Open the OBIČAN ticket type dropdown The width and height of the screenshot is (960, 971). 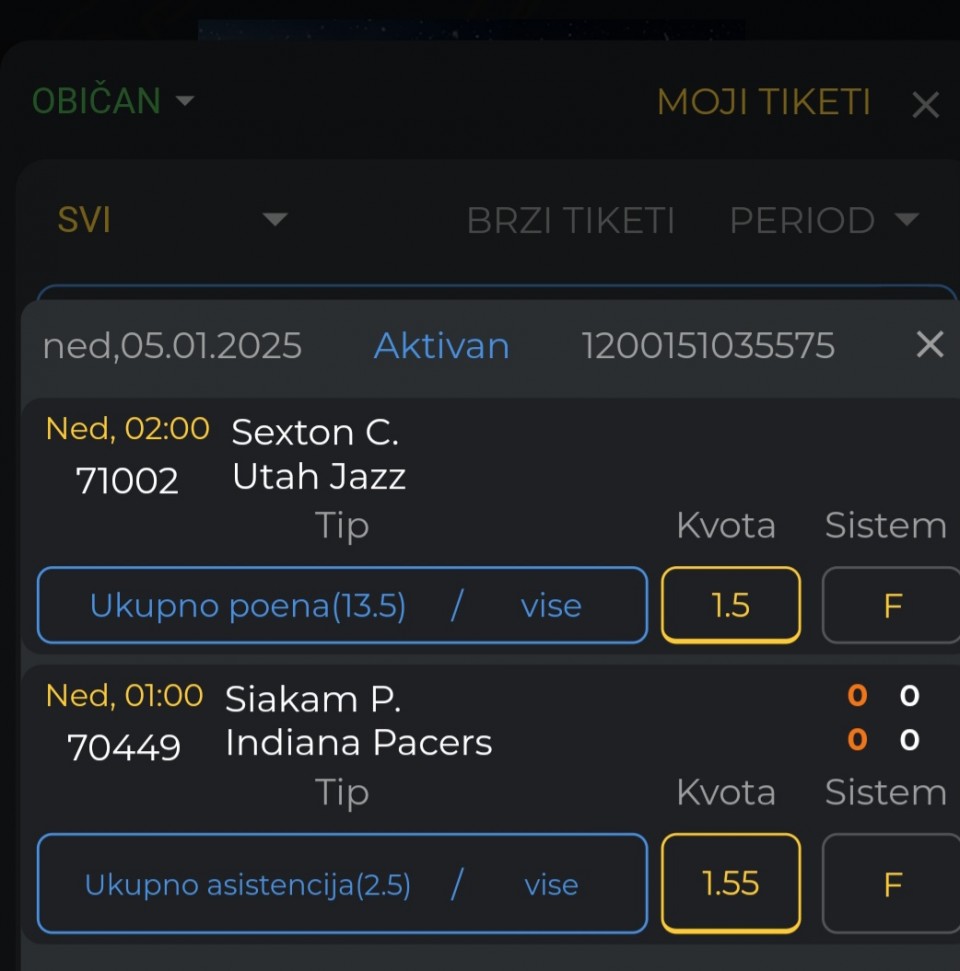coord(112,101)
